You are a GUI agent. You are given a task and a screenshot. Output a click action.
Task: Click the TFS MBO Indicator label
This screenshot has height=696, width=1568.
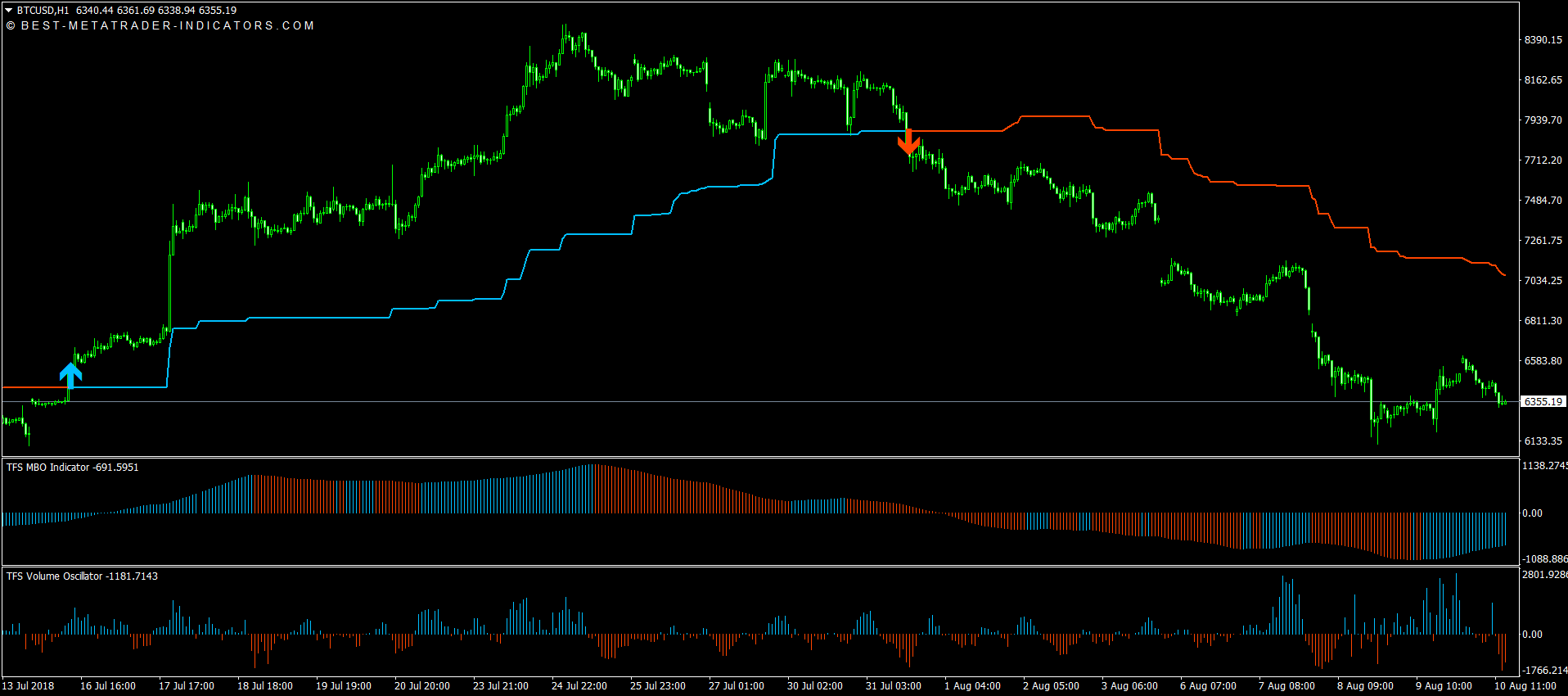[x=48, y=468]
